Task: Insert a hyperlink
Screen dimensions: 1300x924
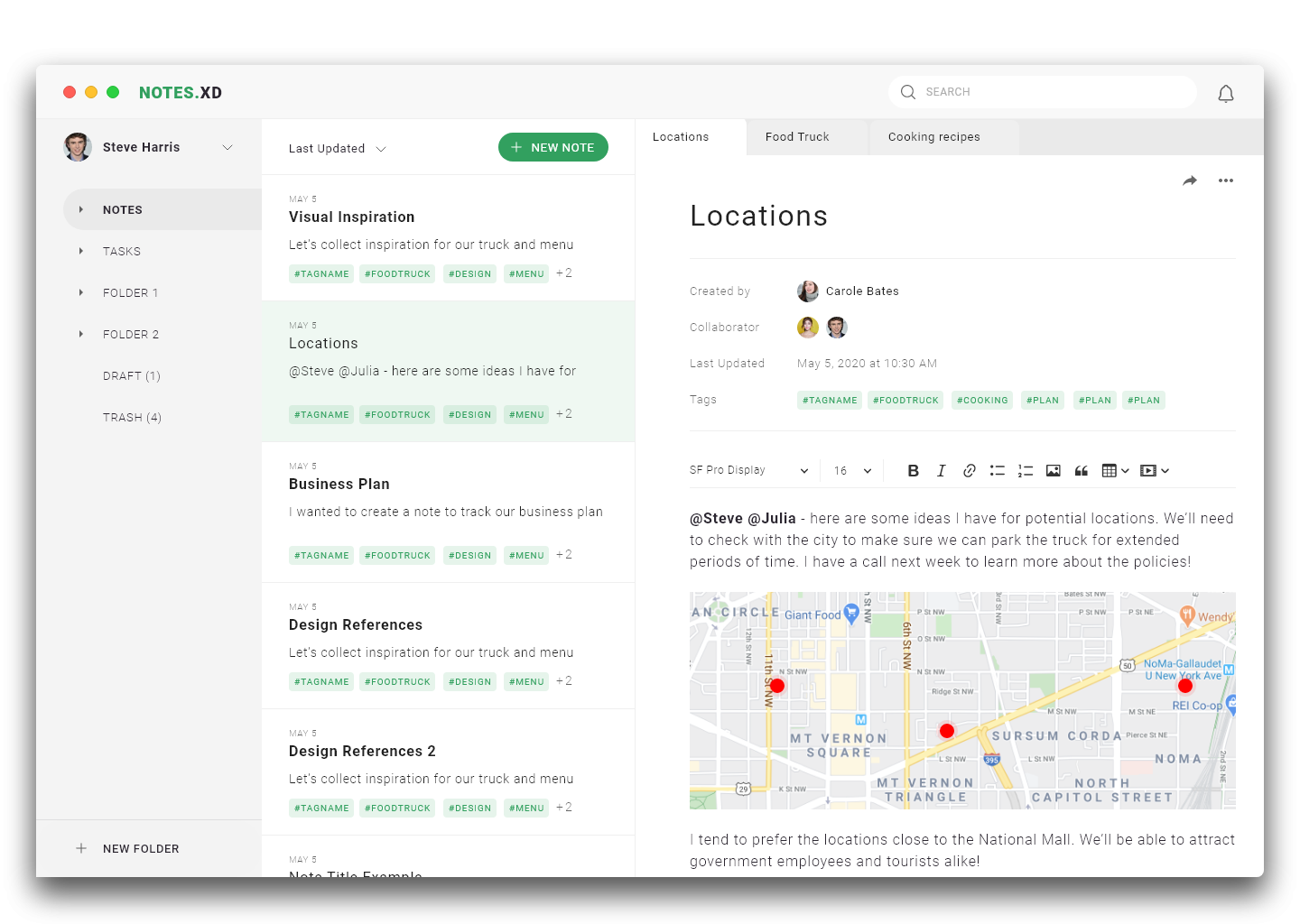Action: tap(969, 470)
